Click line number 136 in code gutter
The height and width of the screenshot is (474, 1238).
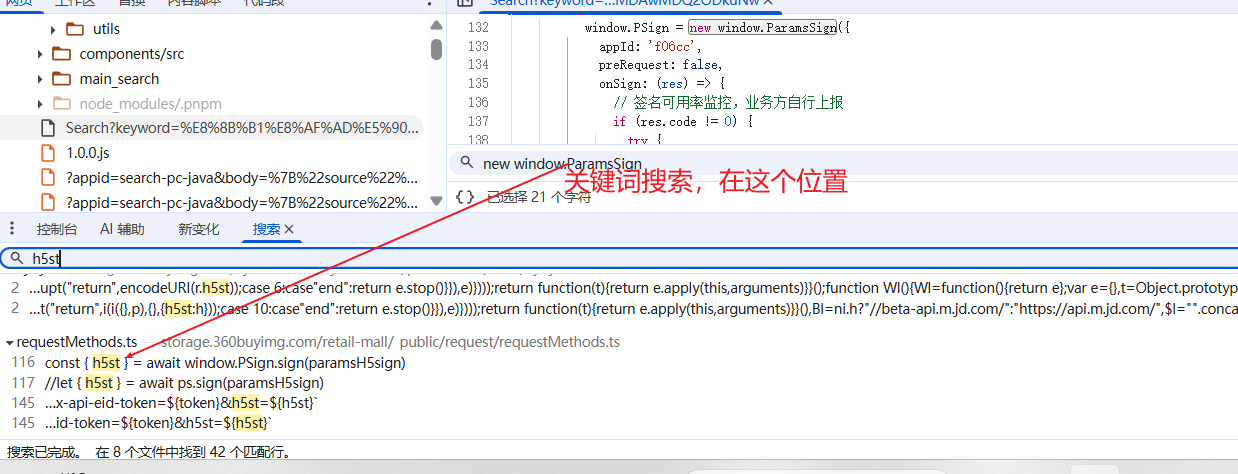pyautogui.click(x=478, y=102)
